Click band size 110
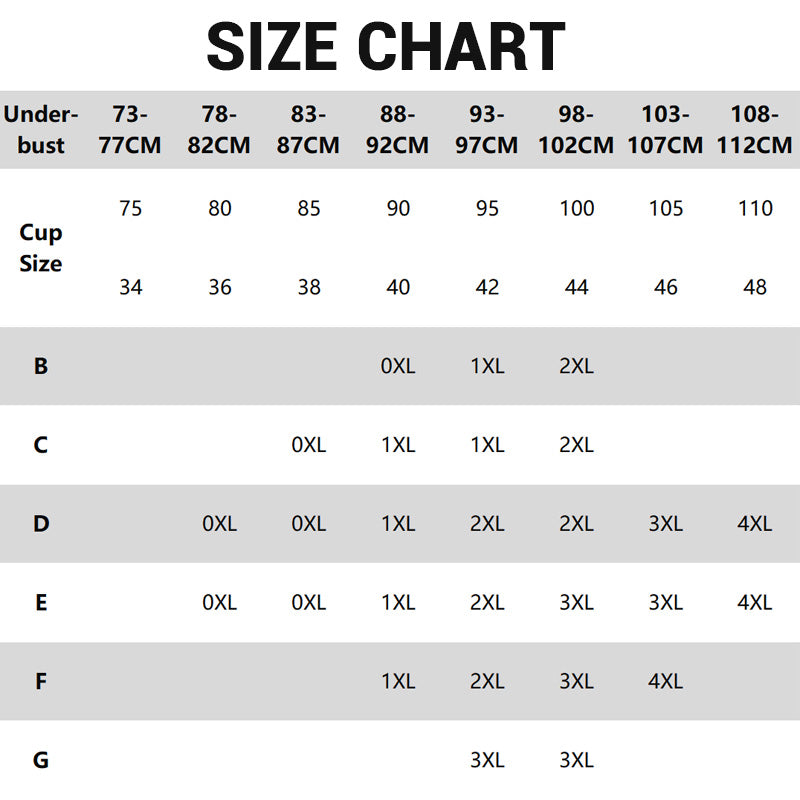 [755, 209]
